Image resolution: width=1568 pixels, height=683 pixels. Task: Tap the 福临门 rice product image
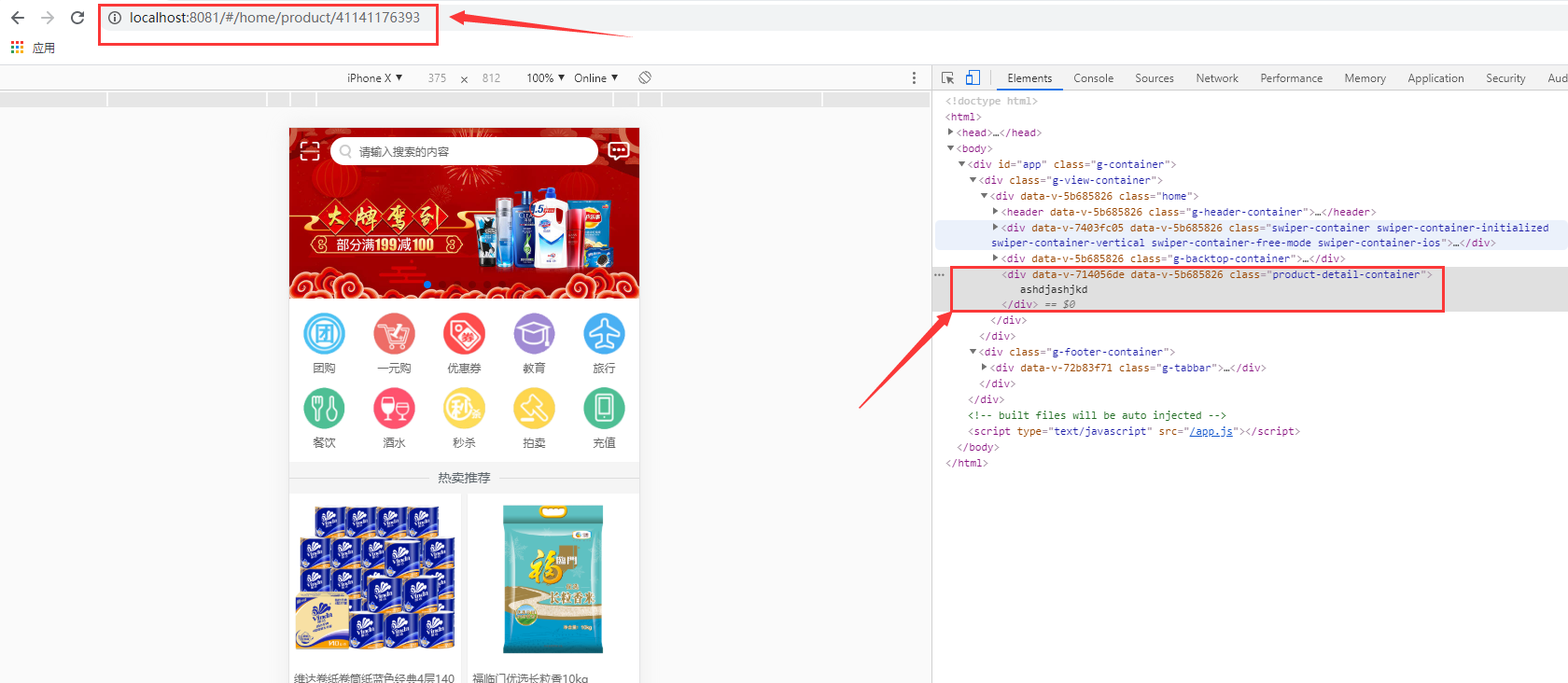[x=553, y=578]
